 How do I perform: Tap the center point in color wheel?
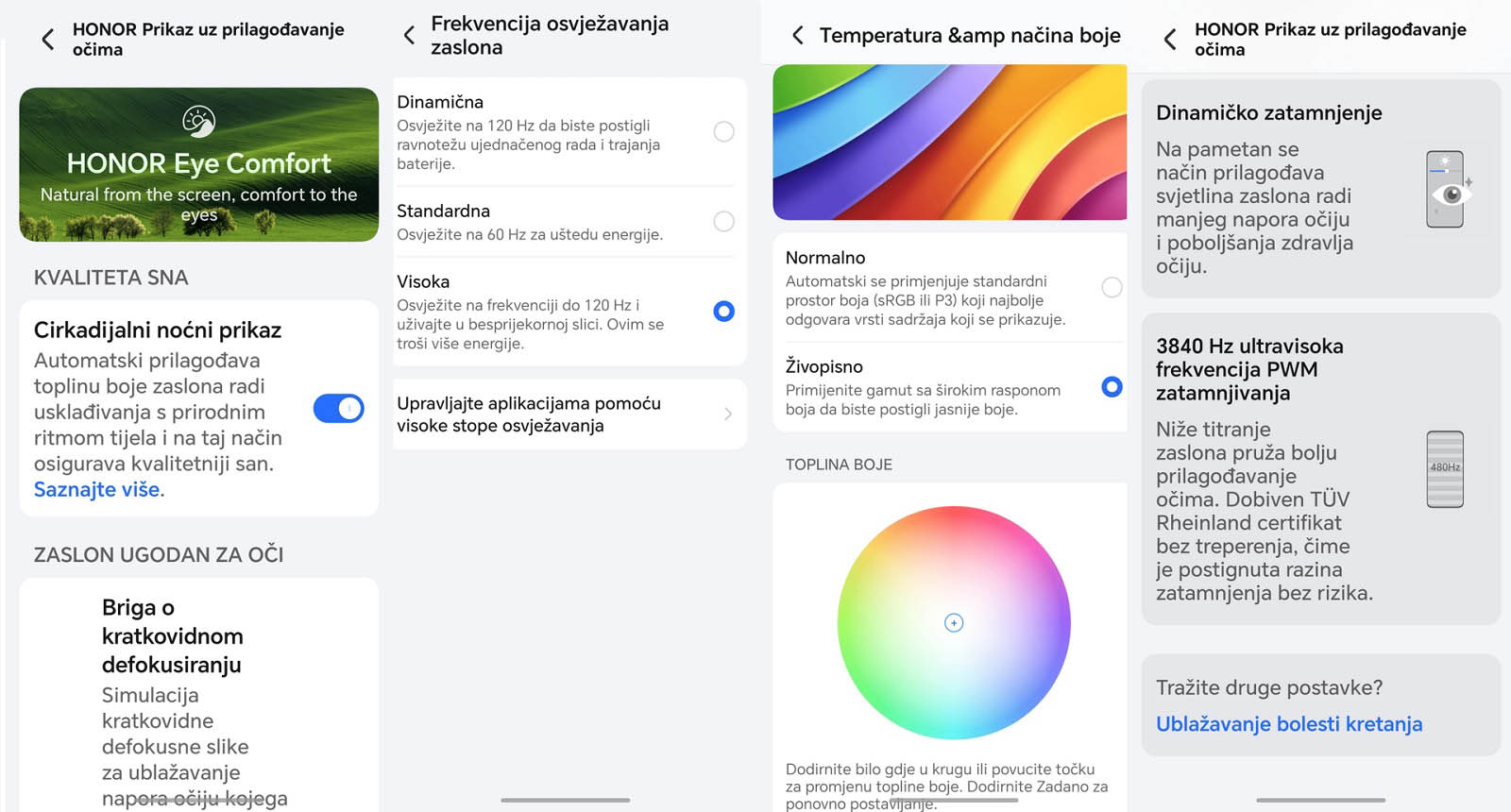click(954, 622)
